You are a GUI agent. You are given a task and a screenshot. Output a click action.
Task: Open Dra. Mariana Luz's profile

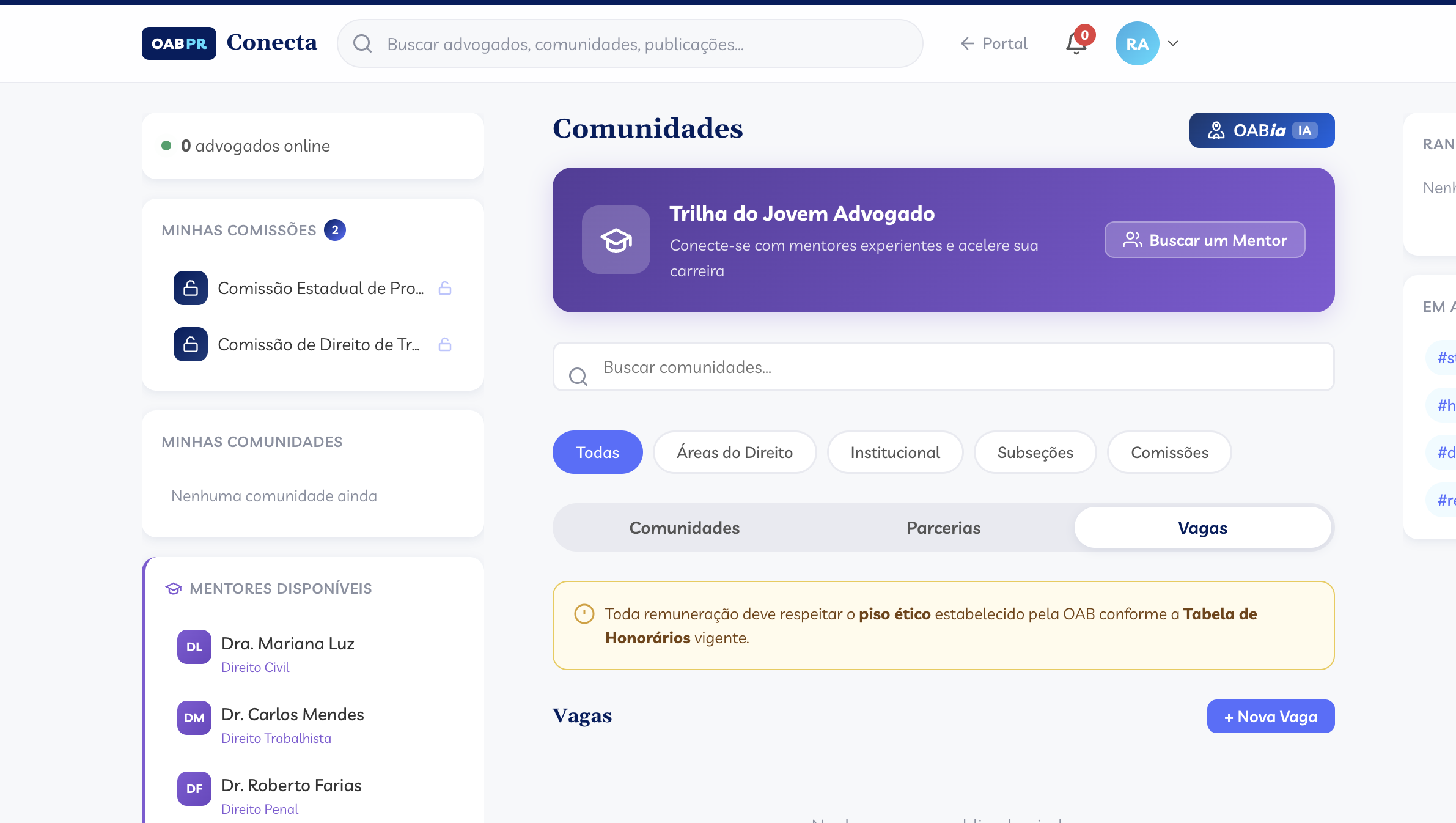[x=288, y=643]
